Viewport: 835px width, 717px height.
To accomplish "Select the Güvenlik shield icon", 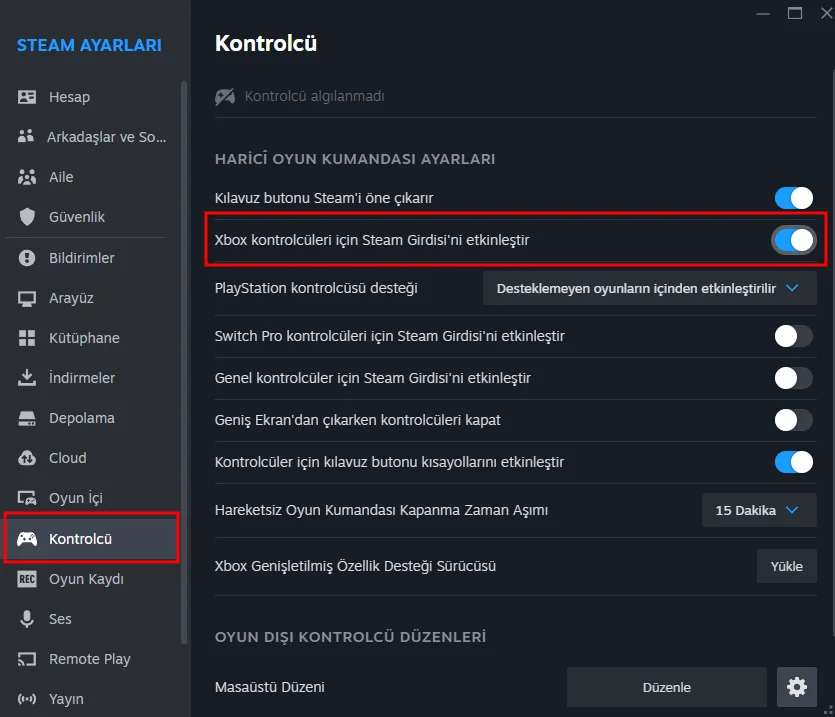I will coord(27,217).
